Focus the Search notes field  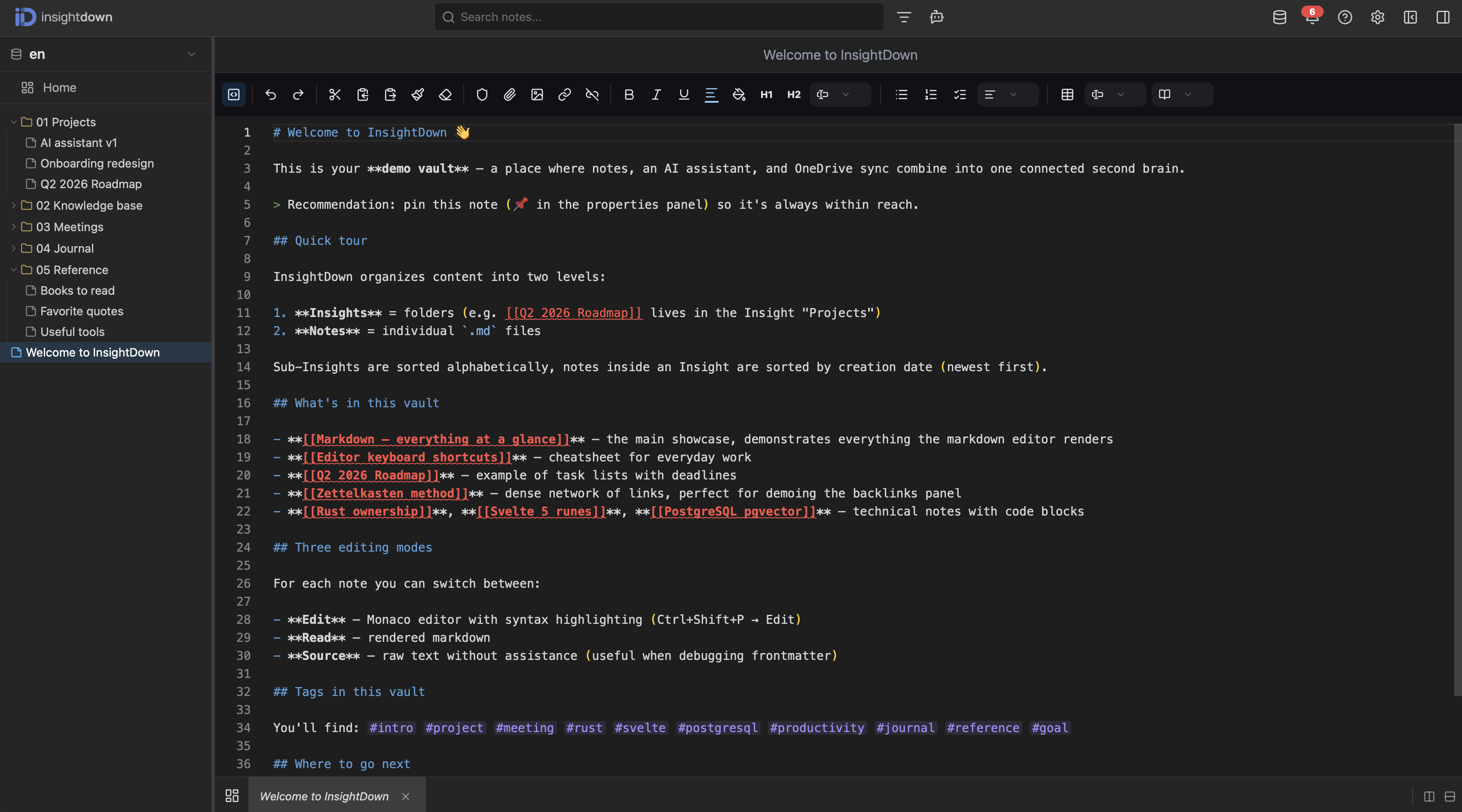click(659, 17)
